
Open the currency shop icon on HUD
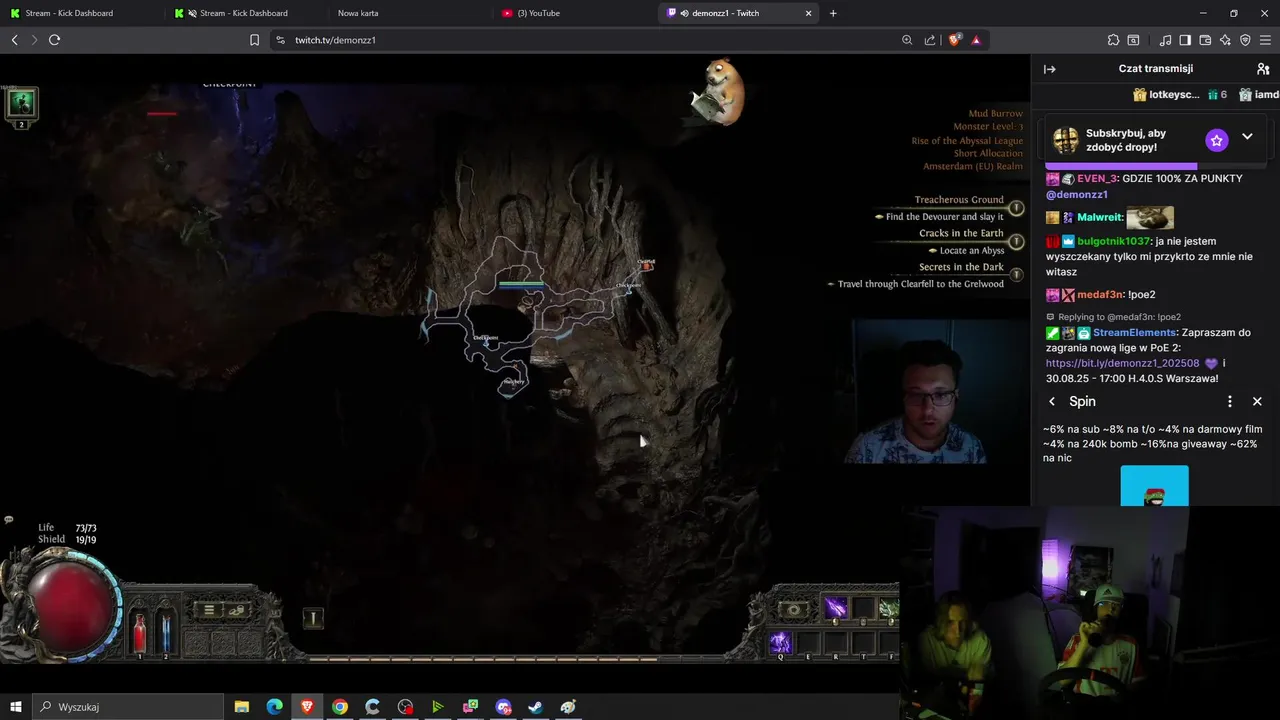tap(237, 611)
